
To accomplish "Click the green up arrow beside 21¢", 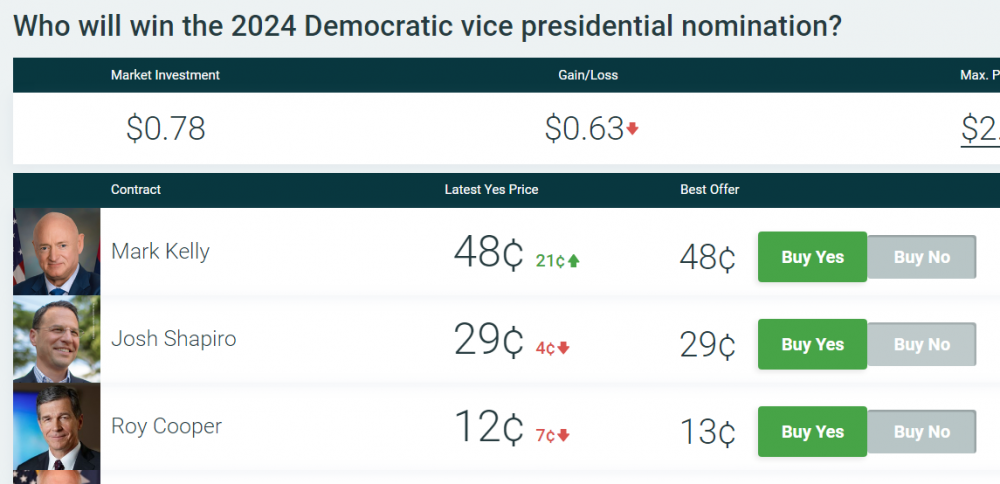I will (574, 261).
